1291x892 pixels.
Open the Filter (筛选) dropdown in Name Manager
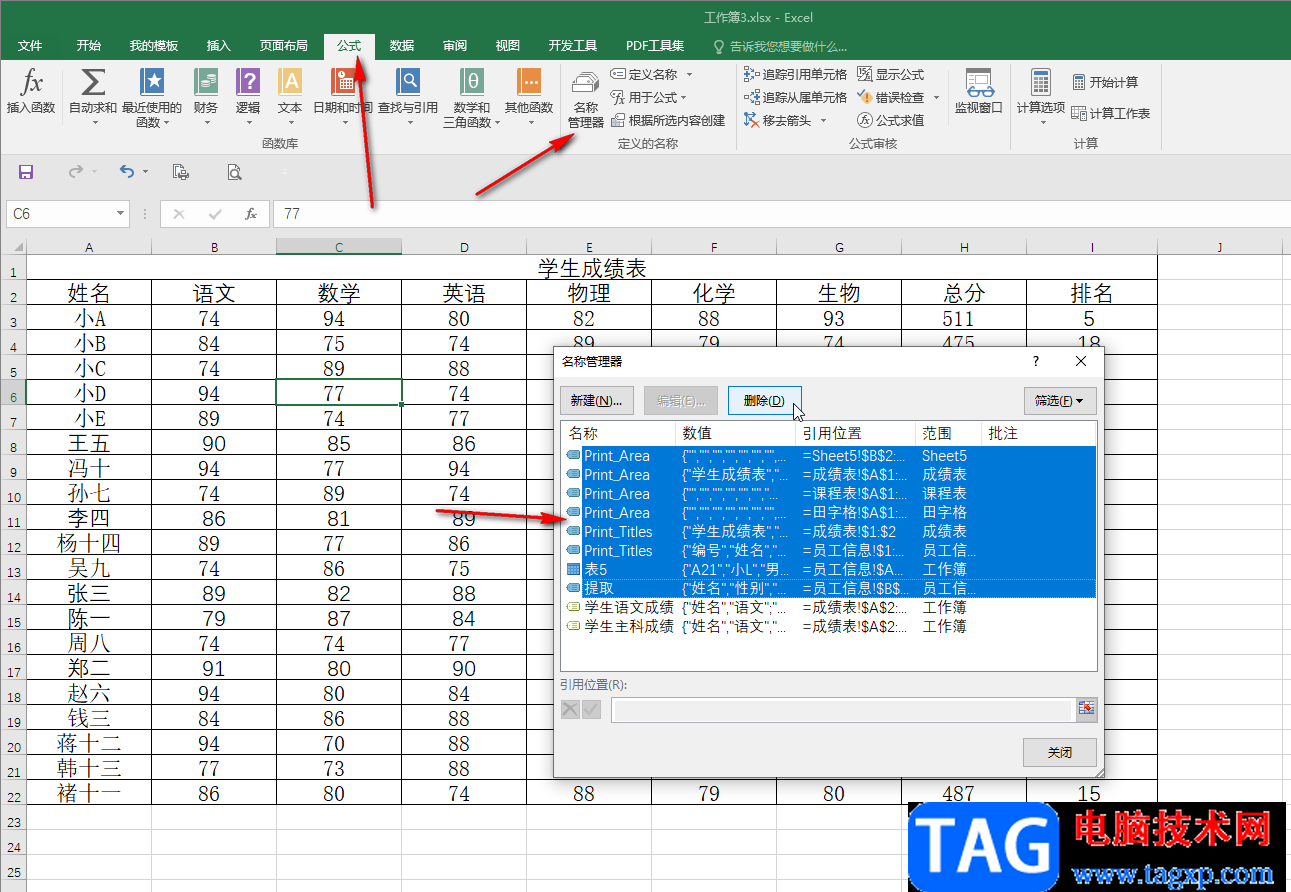point(1060,401)
